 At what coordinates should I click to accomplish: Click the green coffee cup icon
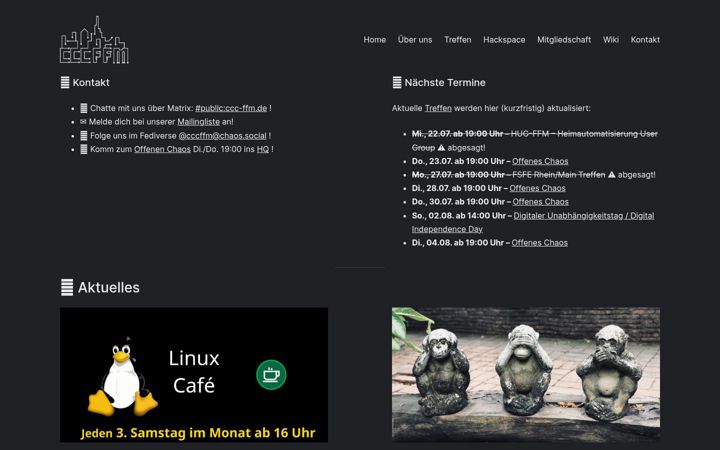click(x=271, y=375)
